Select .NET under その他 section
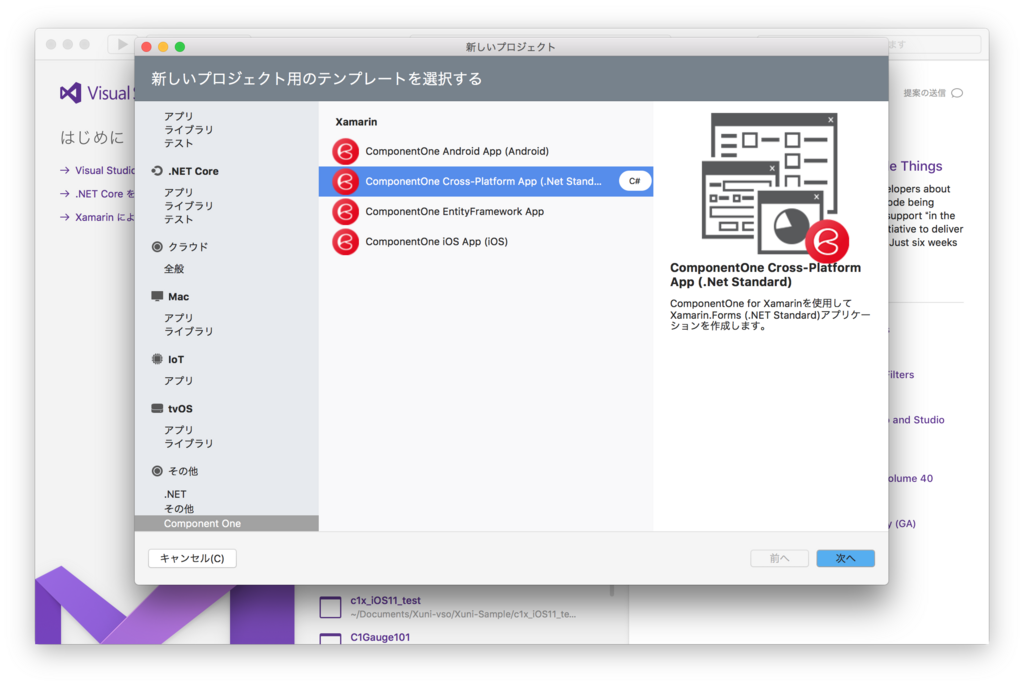 (175, 495)
